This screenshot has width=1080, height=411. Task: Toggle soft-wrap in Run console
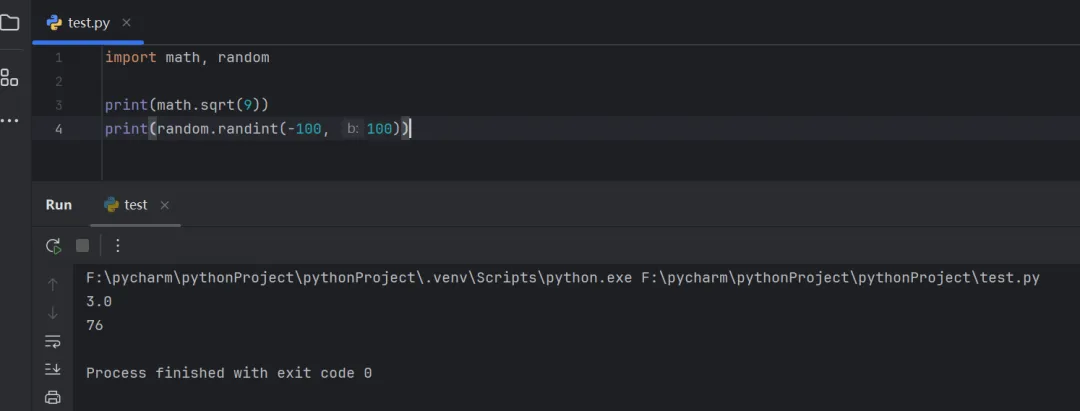pyautogui.click(x=53, y=342)
